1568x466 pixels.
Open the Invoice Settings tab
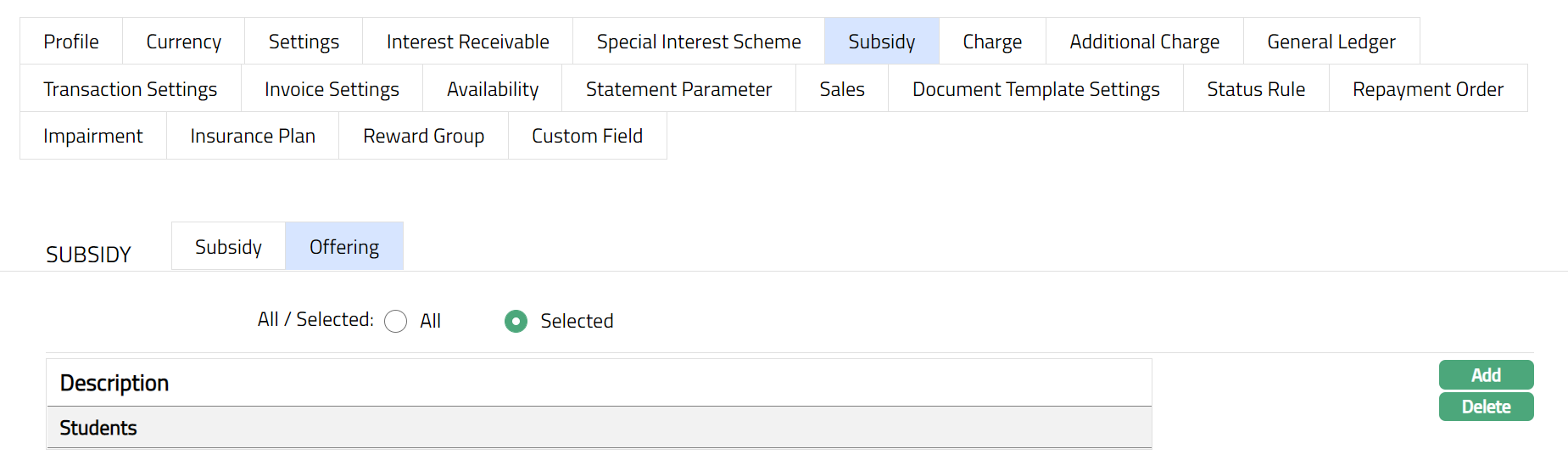tap(332, 89)
